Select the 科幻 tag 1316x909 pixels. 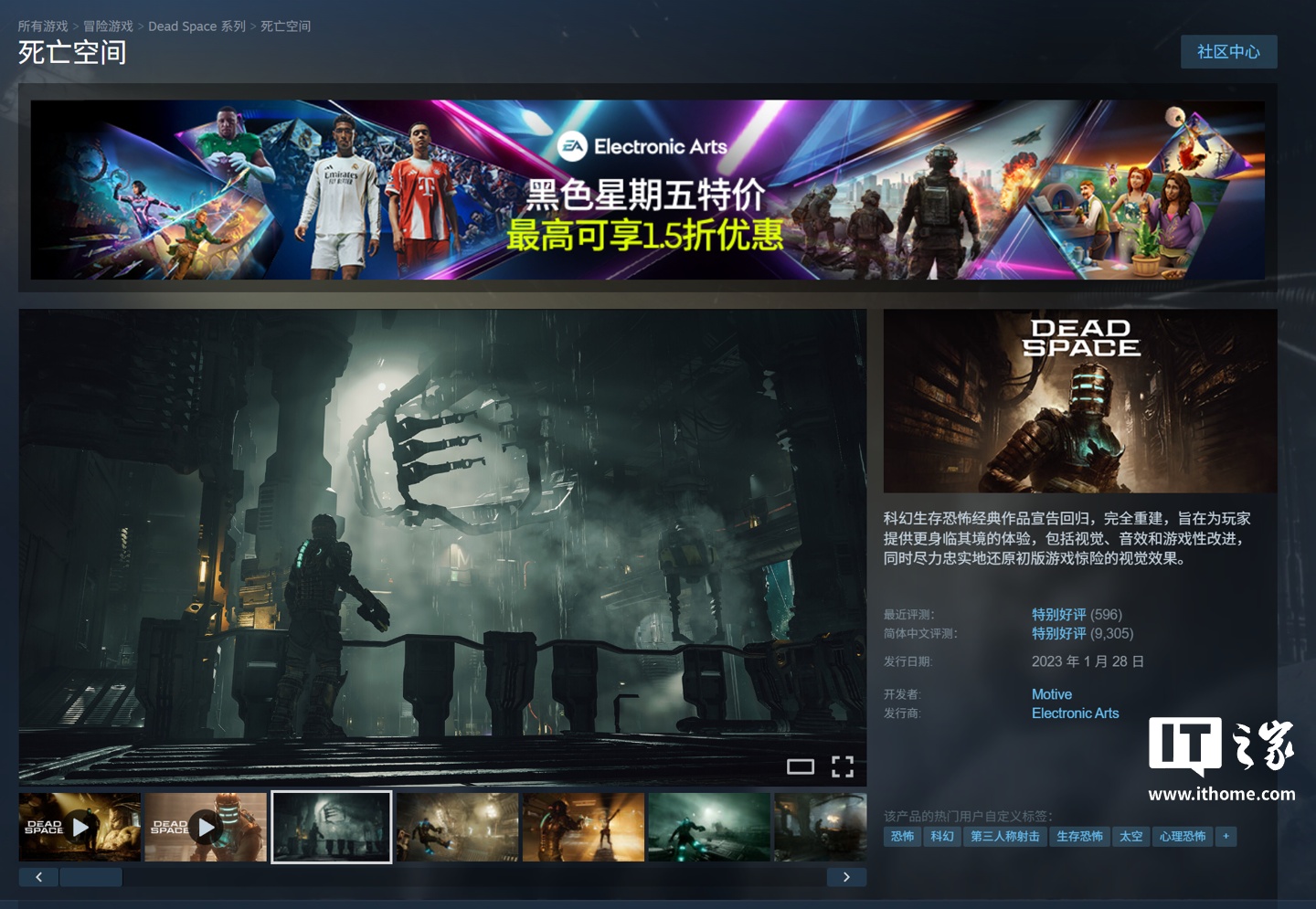click(942, 836)
